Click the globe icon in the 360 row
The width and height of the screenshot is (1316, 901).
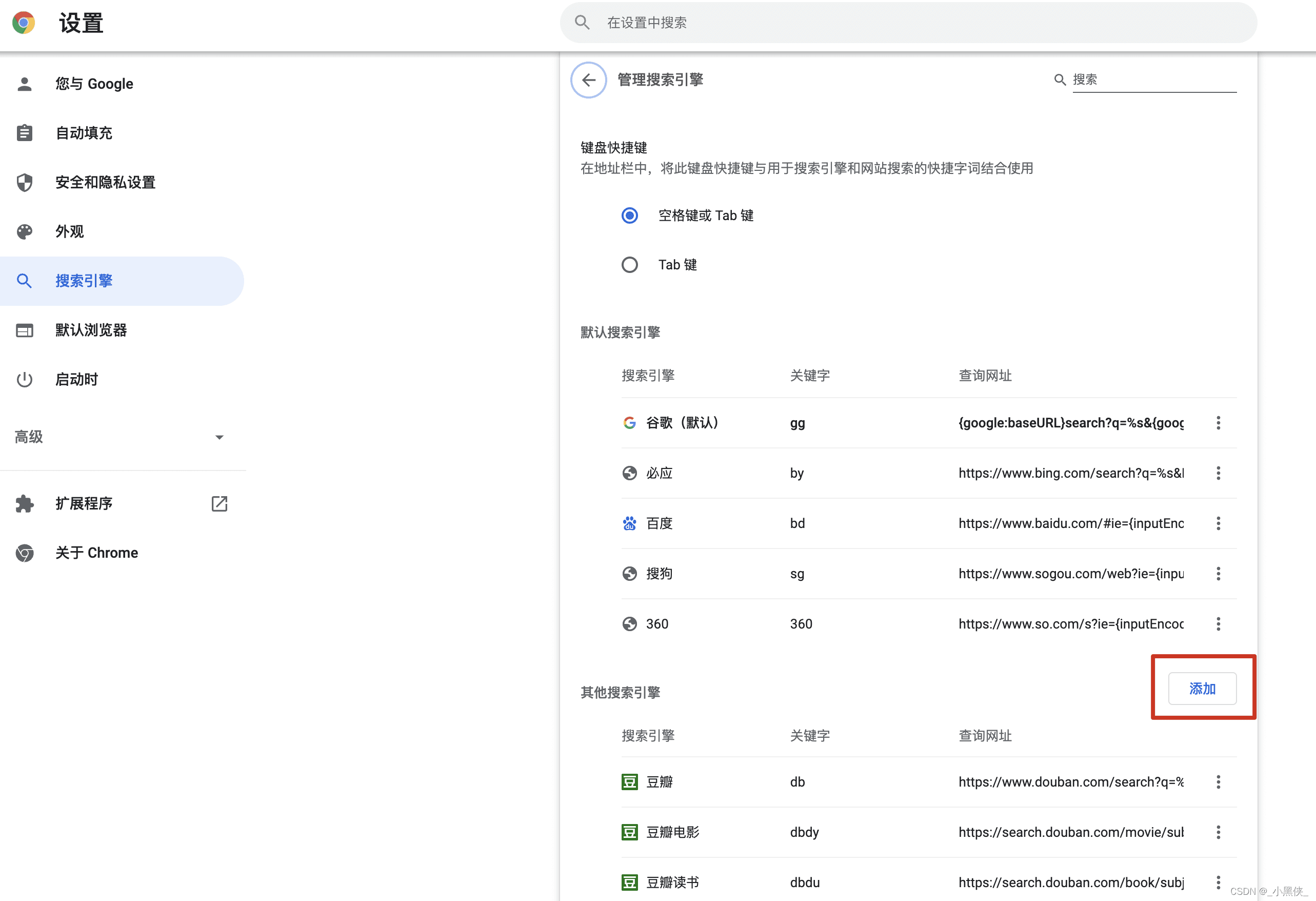pos(629,624)
